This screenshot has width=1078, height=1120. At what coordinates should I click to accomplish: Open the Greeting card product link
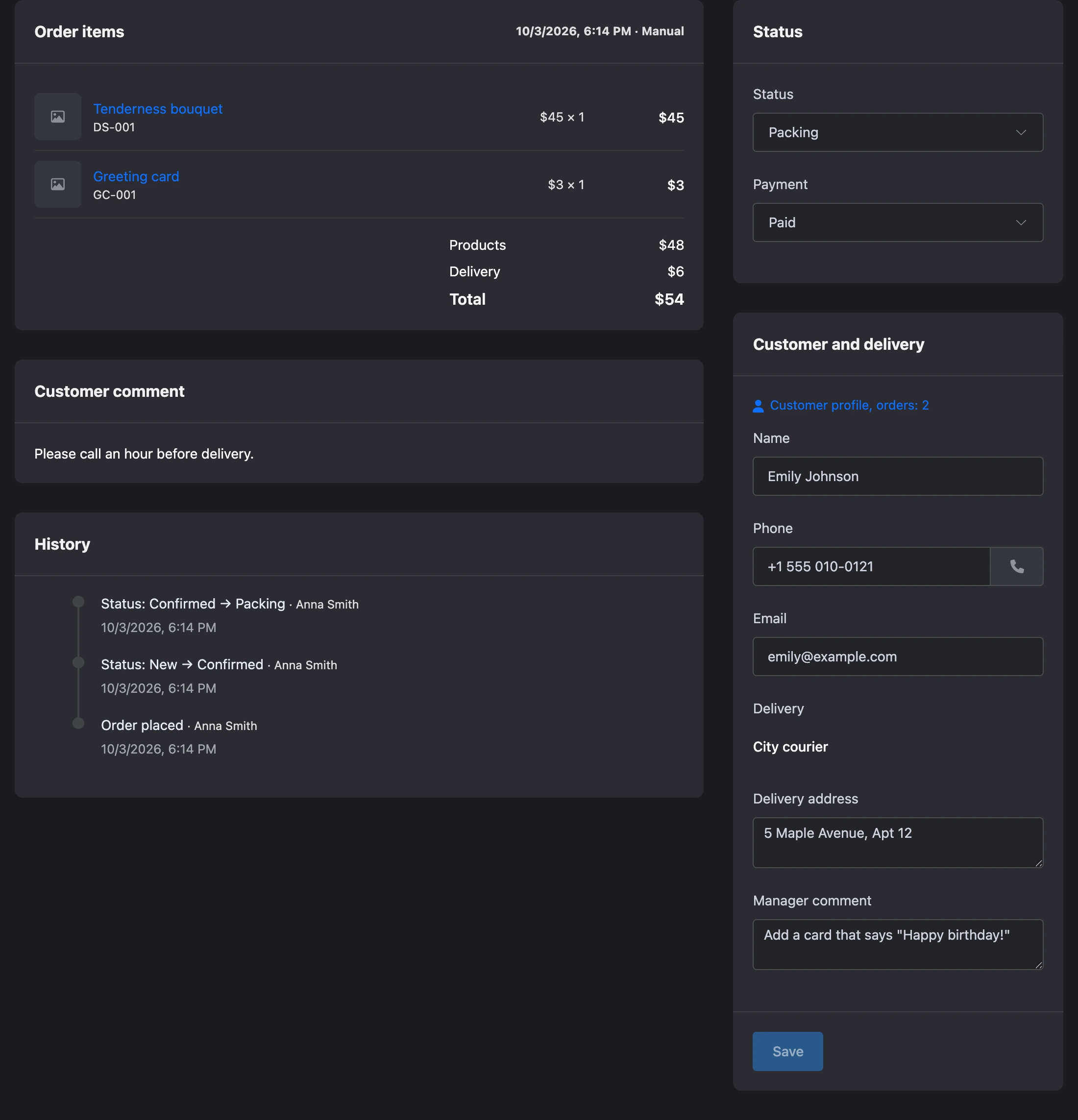[136, 176]
